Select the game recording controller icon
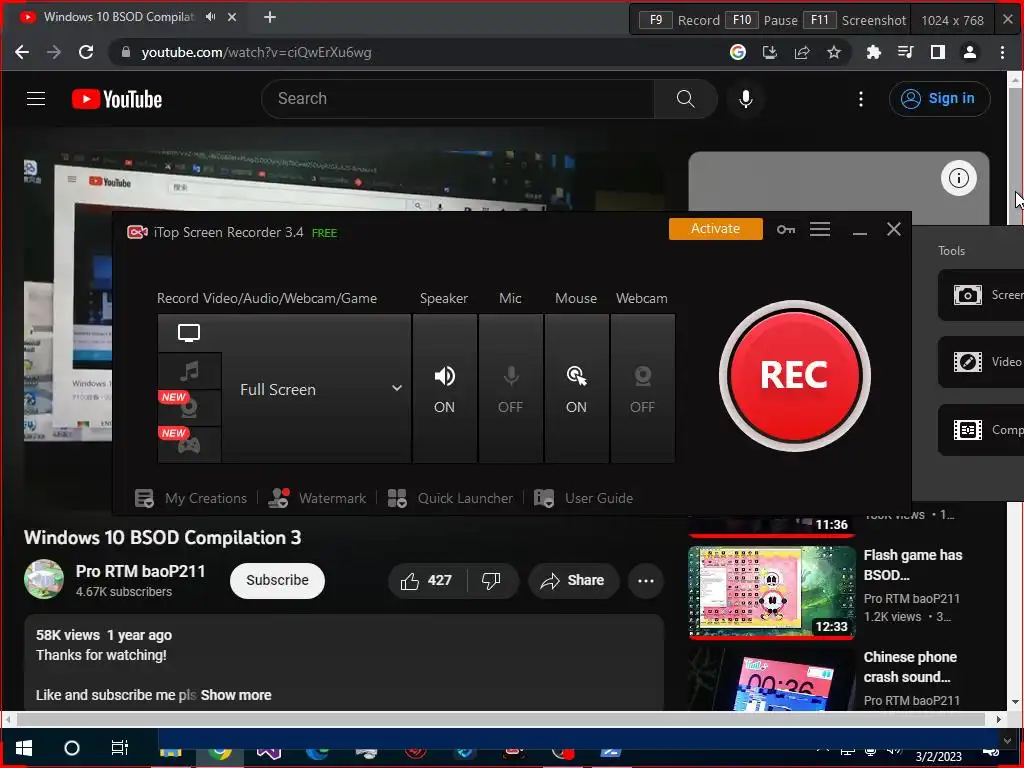1024x768 pixels. point(189,445)
